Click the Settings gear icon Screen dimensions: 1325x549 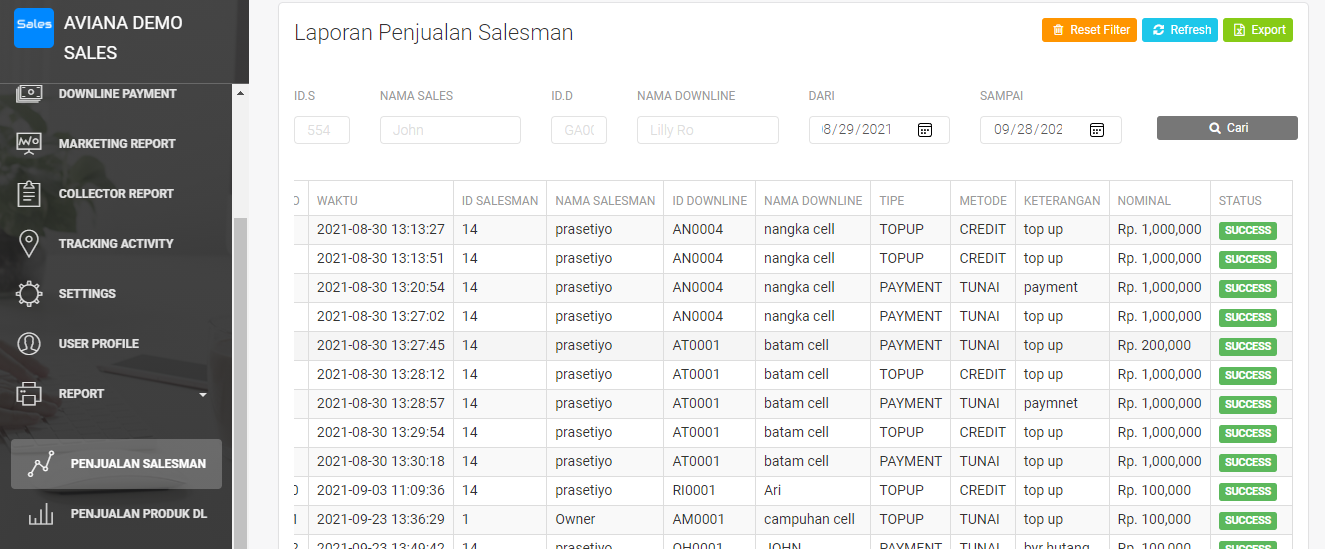[x=29, y=294]
